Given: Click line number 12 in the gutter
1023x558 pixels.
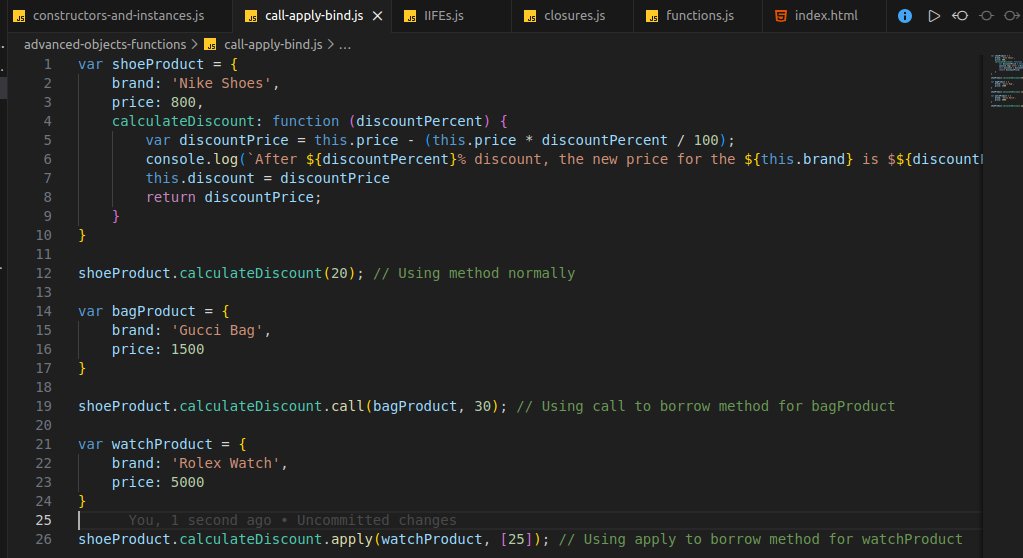Looking at the screenshot, I should [x=44, y=273].
